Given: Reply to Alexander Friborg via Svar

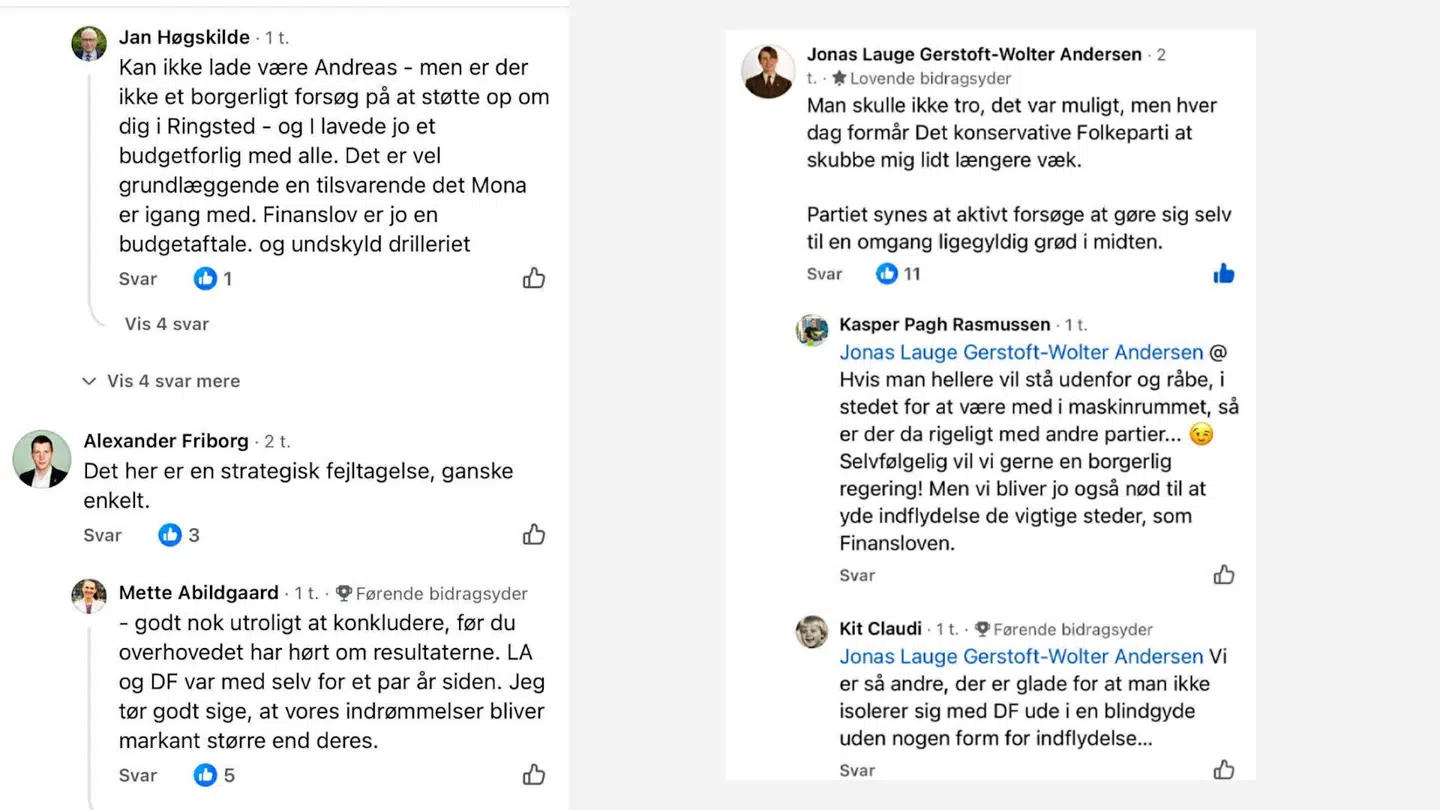Looking at the screenshot, I should 102,535.
